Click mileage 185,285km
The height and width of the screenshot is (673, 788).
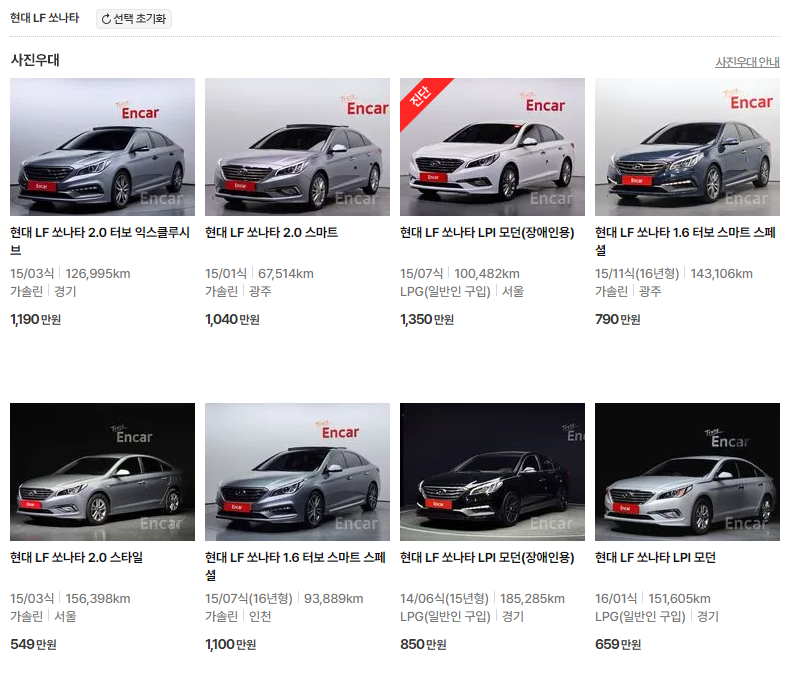pos(532,599)
